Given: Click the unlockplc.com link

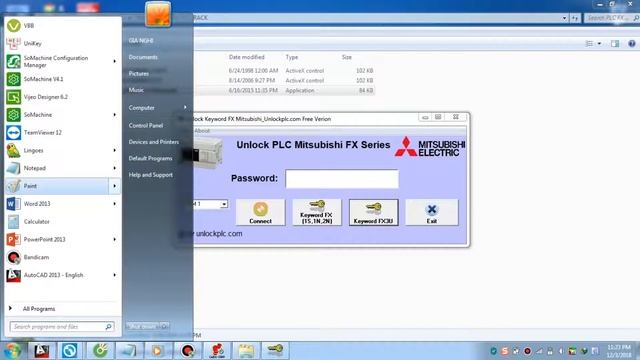Looking at the screenshot, I should click(x=219, y=234).
